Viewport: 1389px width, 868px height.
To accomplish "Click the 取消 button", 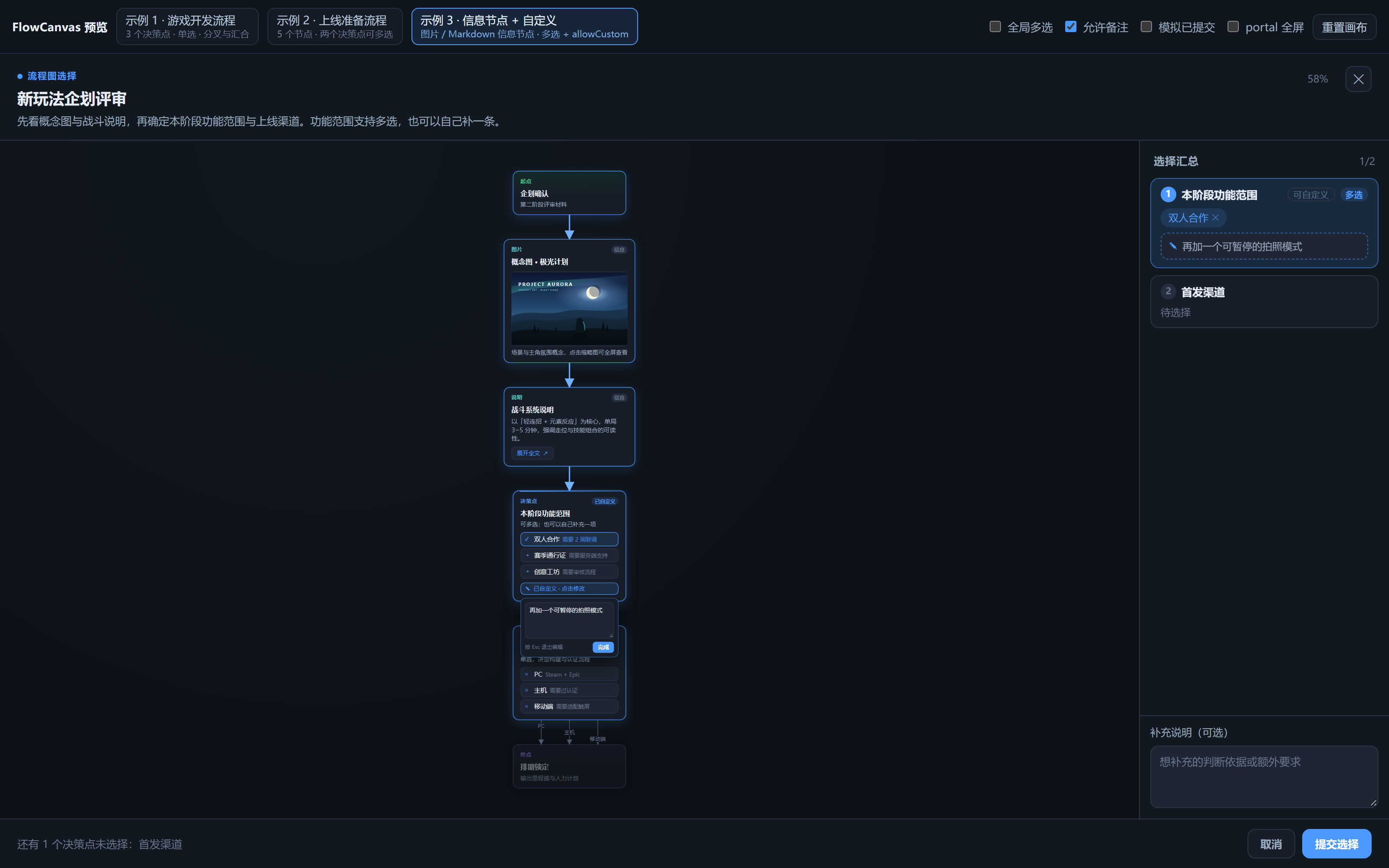I will click(1271, 844).
